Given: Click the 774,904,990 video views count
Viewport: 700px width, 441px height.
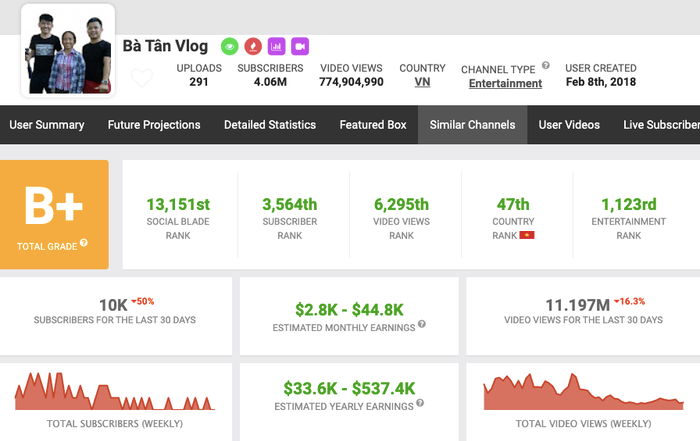Looking at the screenshot, I should point(351,82).
